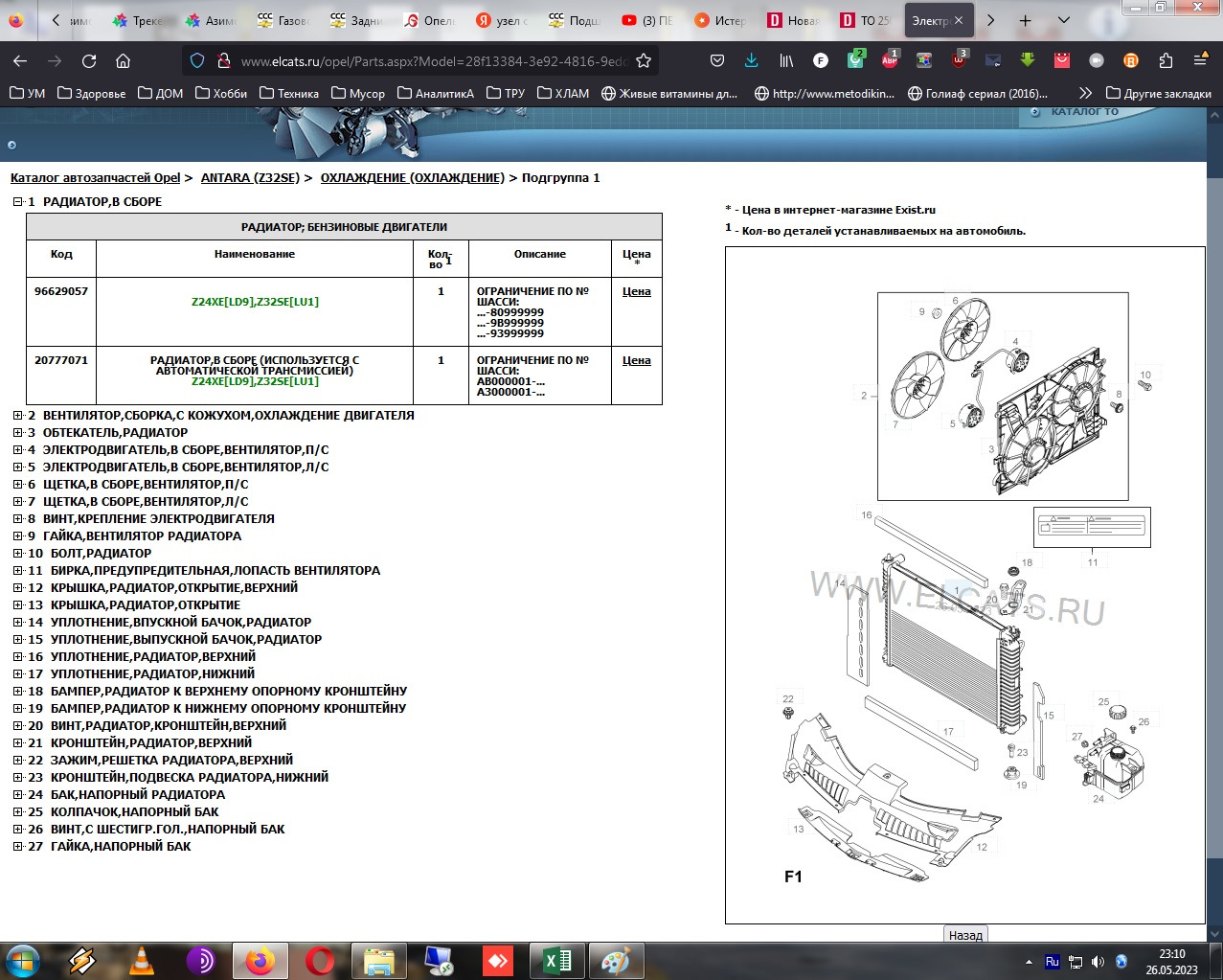Image resolution: width=1223 pixels, height=980 pixels.
Task: Open a new browser tab
Action: point(1025,20)
